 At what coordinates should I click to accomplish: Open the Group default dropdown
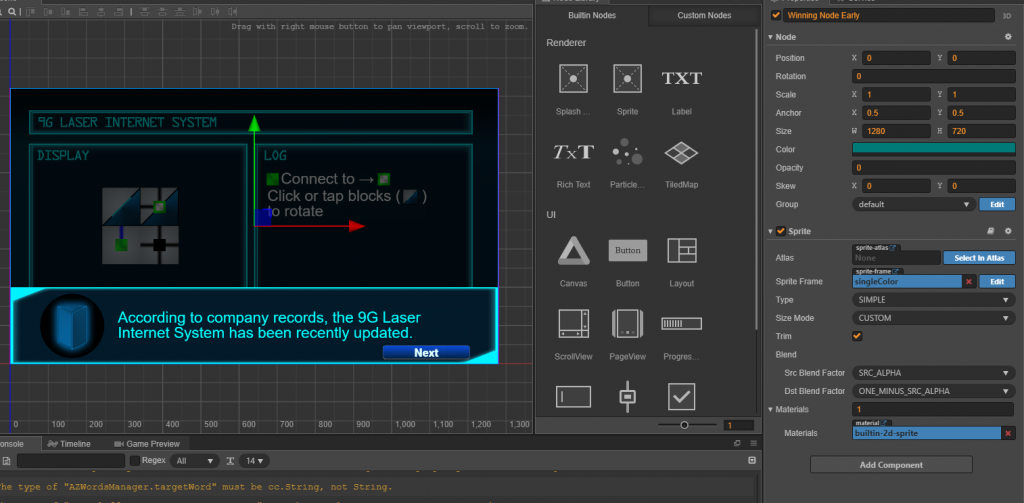pos(914,204)
